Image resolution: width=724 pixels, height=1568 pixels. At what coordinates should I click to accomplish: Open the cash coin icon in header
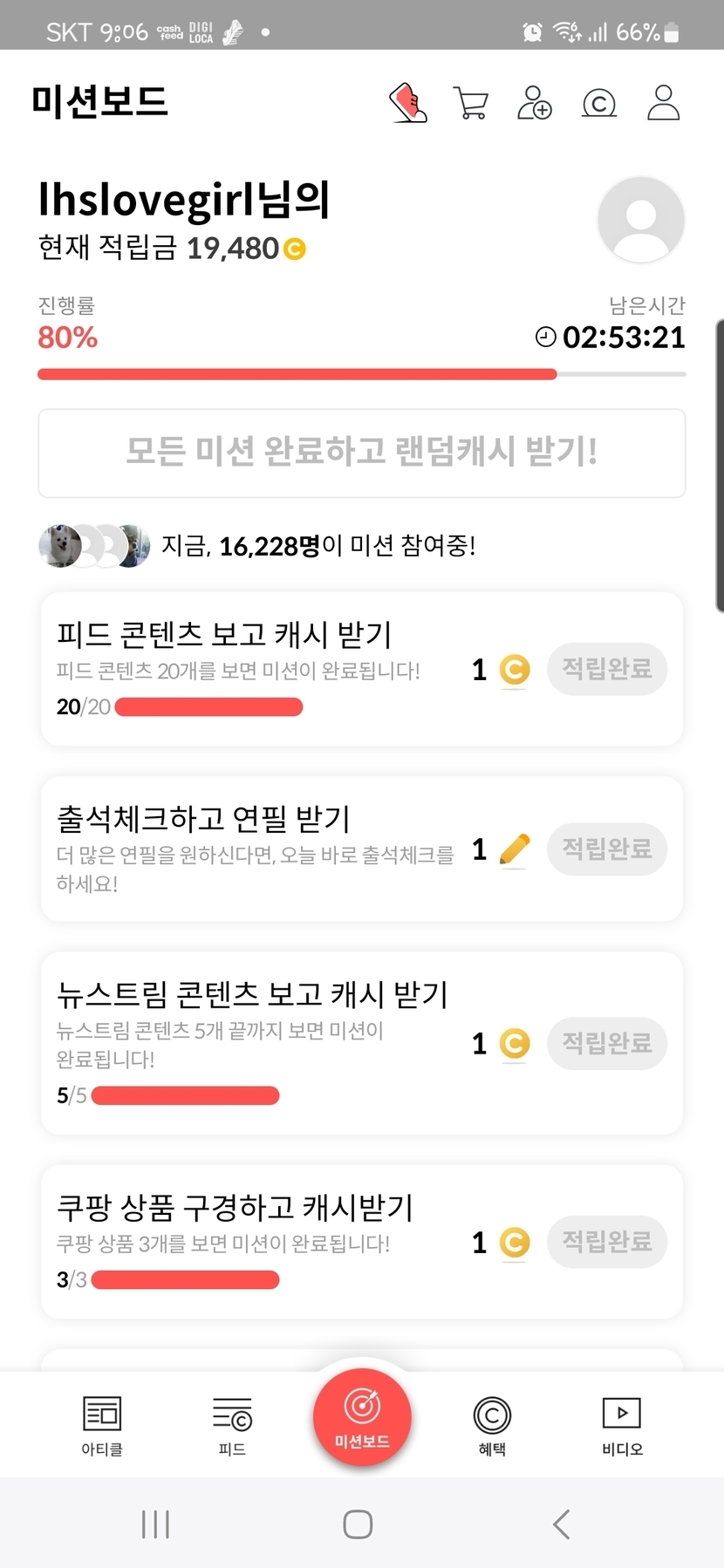pos(599,104)
